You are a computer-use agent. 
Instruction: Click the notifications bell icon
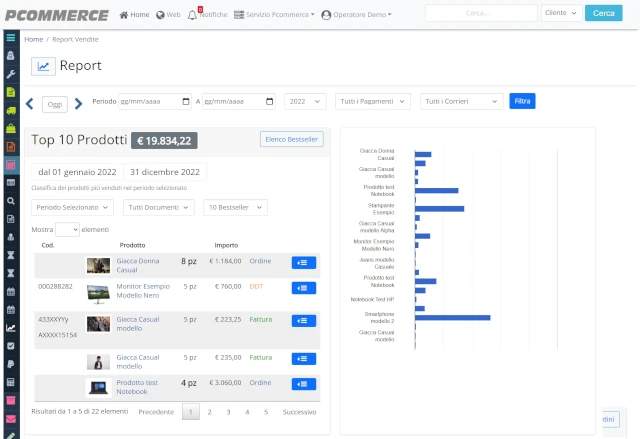(192, 15)
